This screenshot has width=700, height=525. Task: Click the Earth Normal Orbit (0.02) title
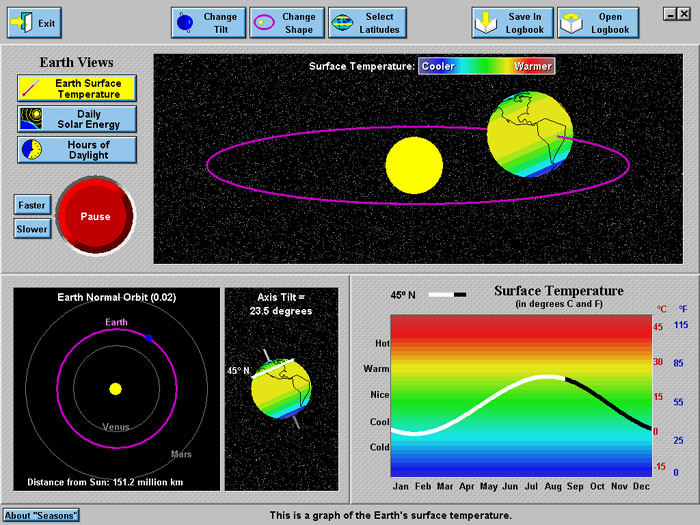(x=117, y=297)
